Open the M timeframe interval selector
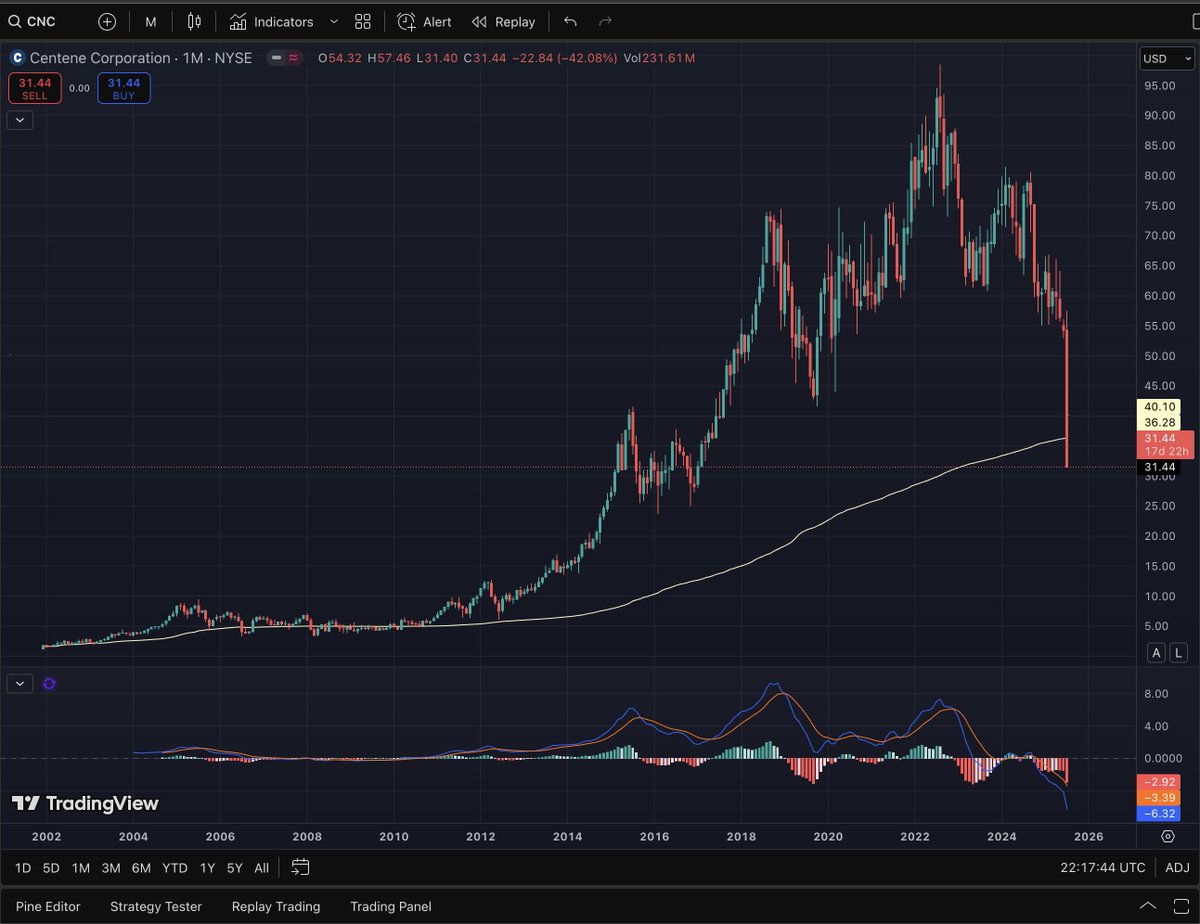This screenshot has height=924, width=1200. click(x=150, y=21)
